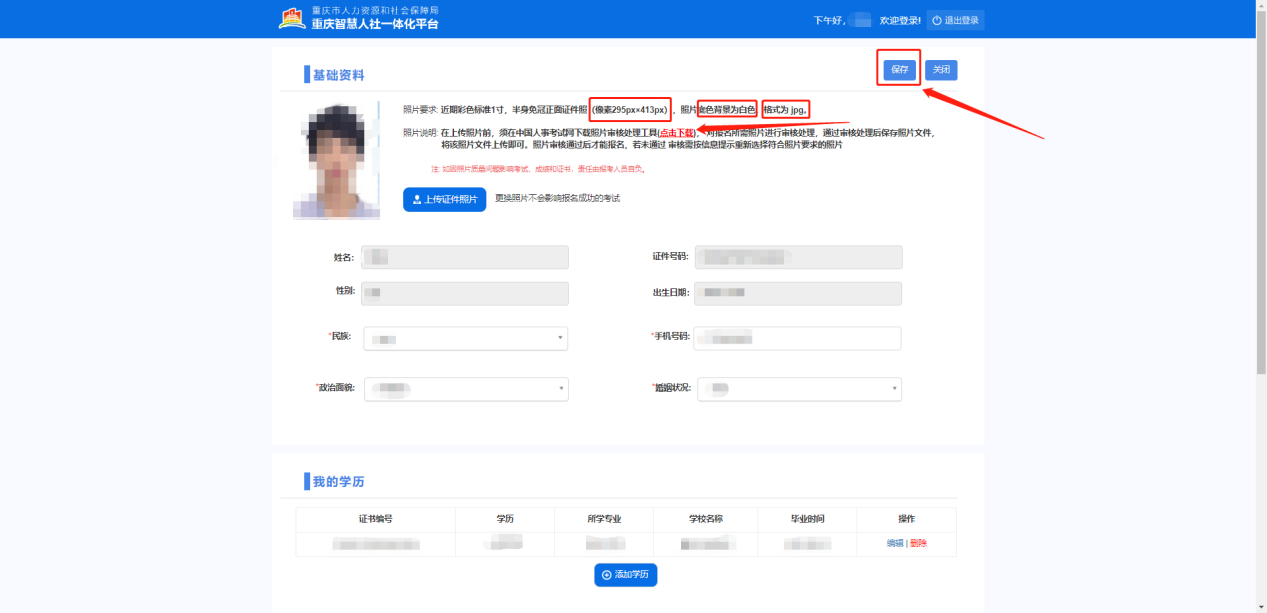Click the 姓名 text field
The width and height of the screenshot is (1267, 613).
[465, 258]
